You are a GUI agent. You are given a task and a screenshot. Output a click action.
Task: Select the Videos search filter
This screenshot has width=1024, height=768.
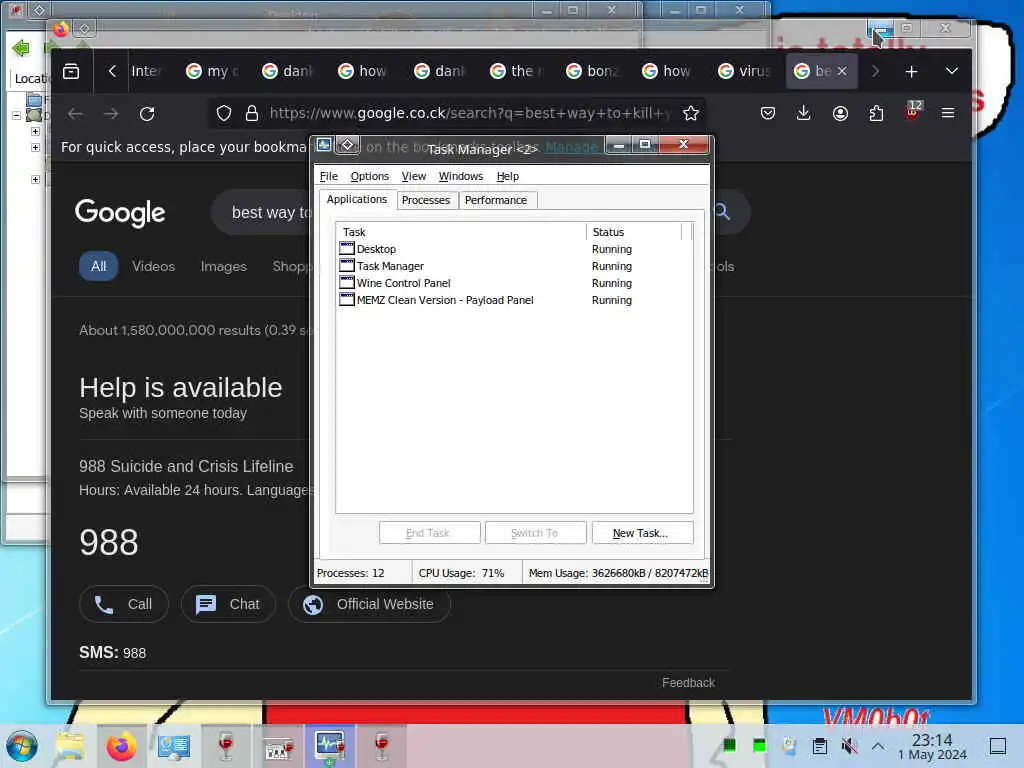[153, 266]
